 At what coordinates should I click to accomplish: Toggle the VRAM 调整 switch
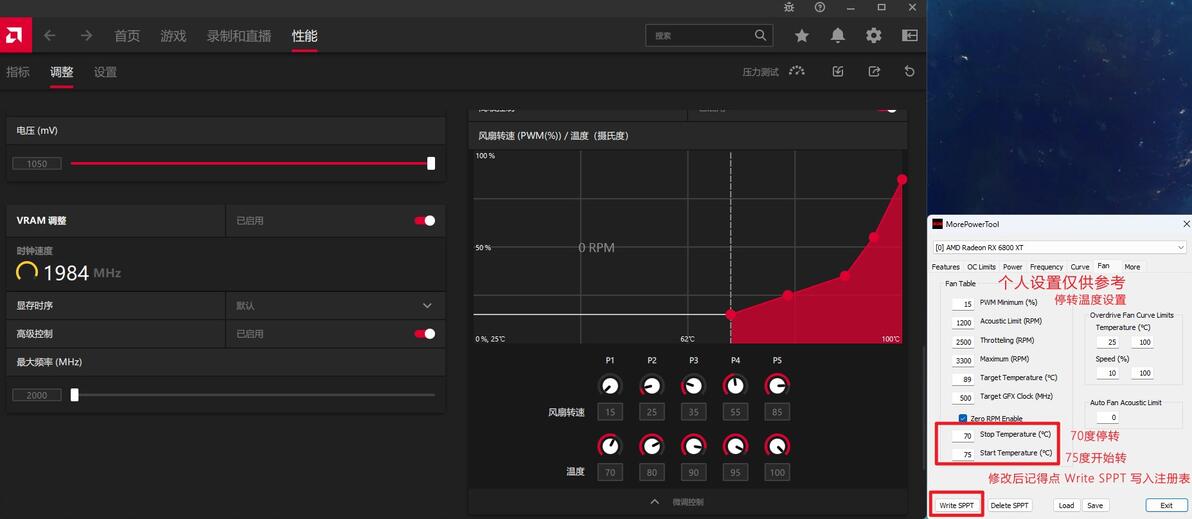point(425,220)
